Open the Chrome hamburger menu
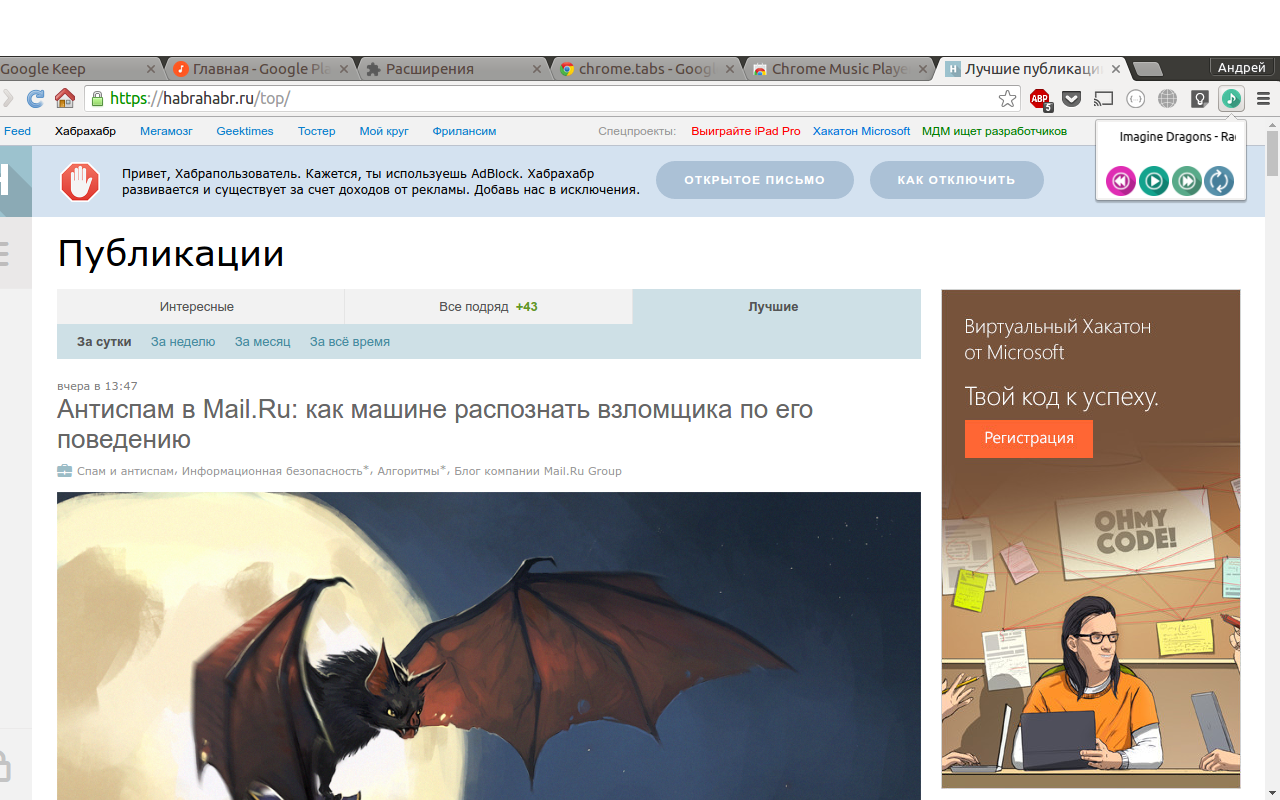Screen dimensions: 1280x800 1263,99
